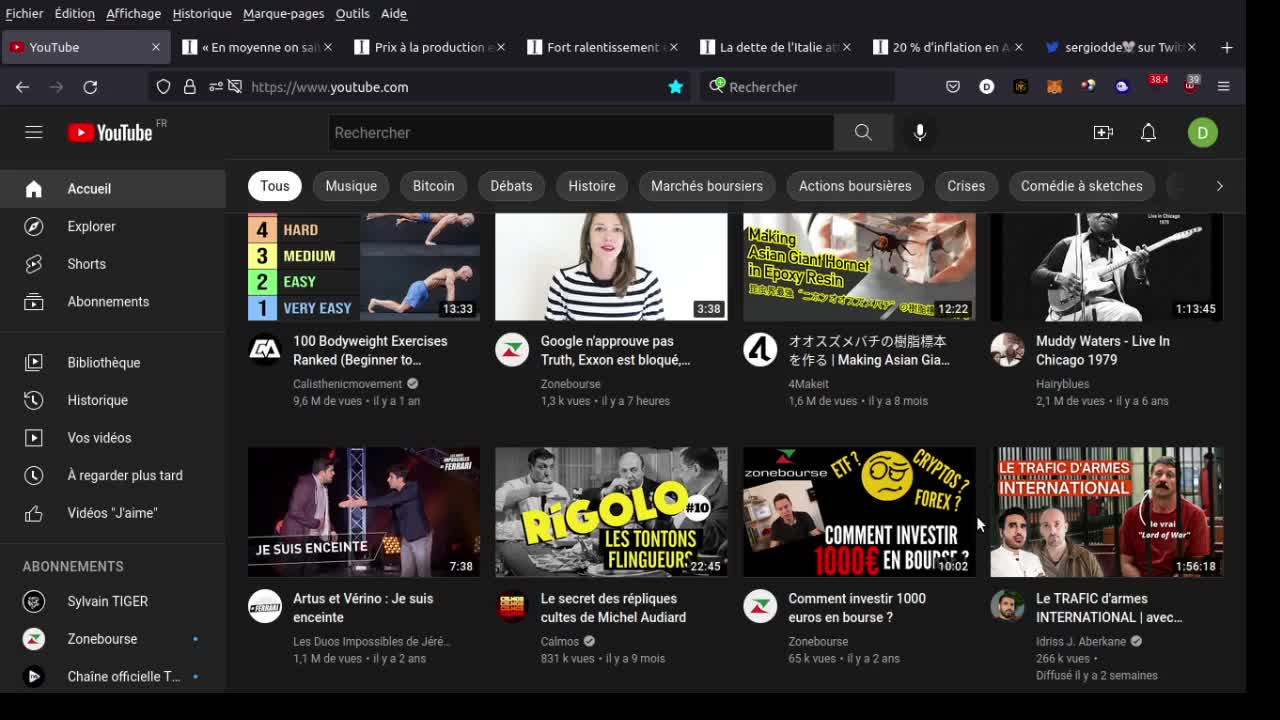
Task: Open the Marque-pages menu
Action: 283,13
